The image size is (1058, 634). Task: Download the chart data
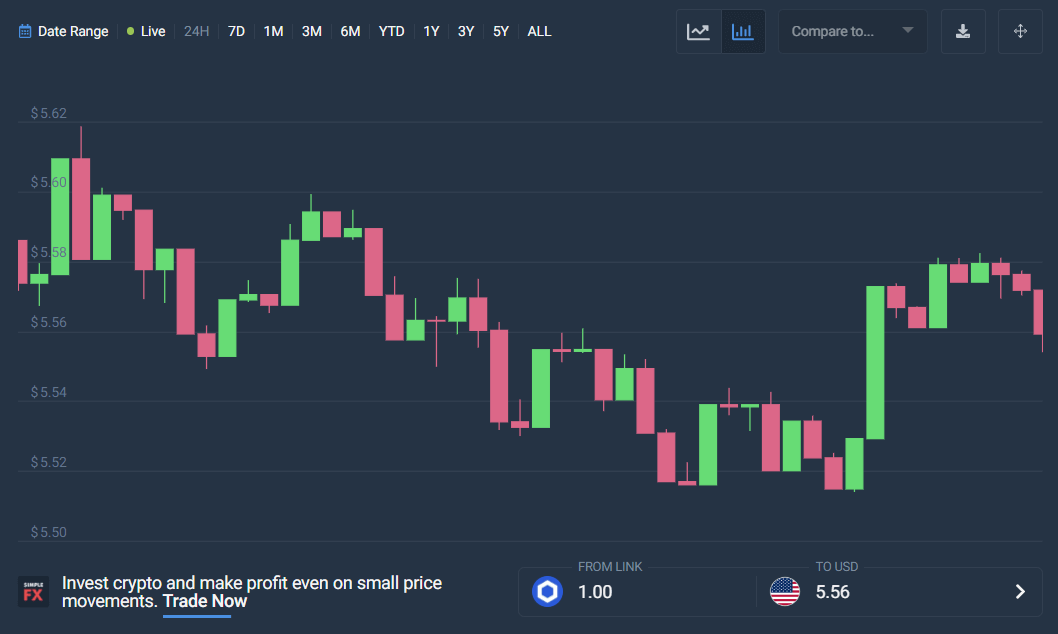coord(963,32)
